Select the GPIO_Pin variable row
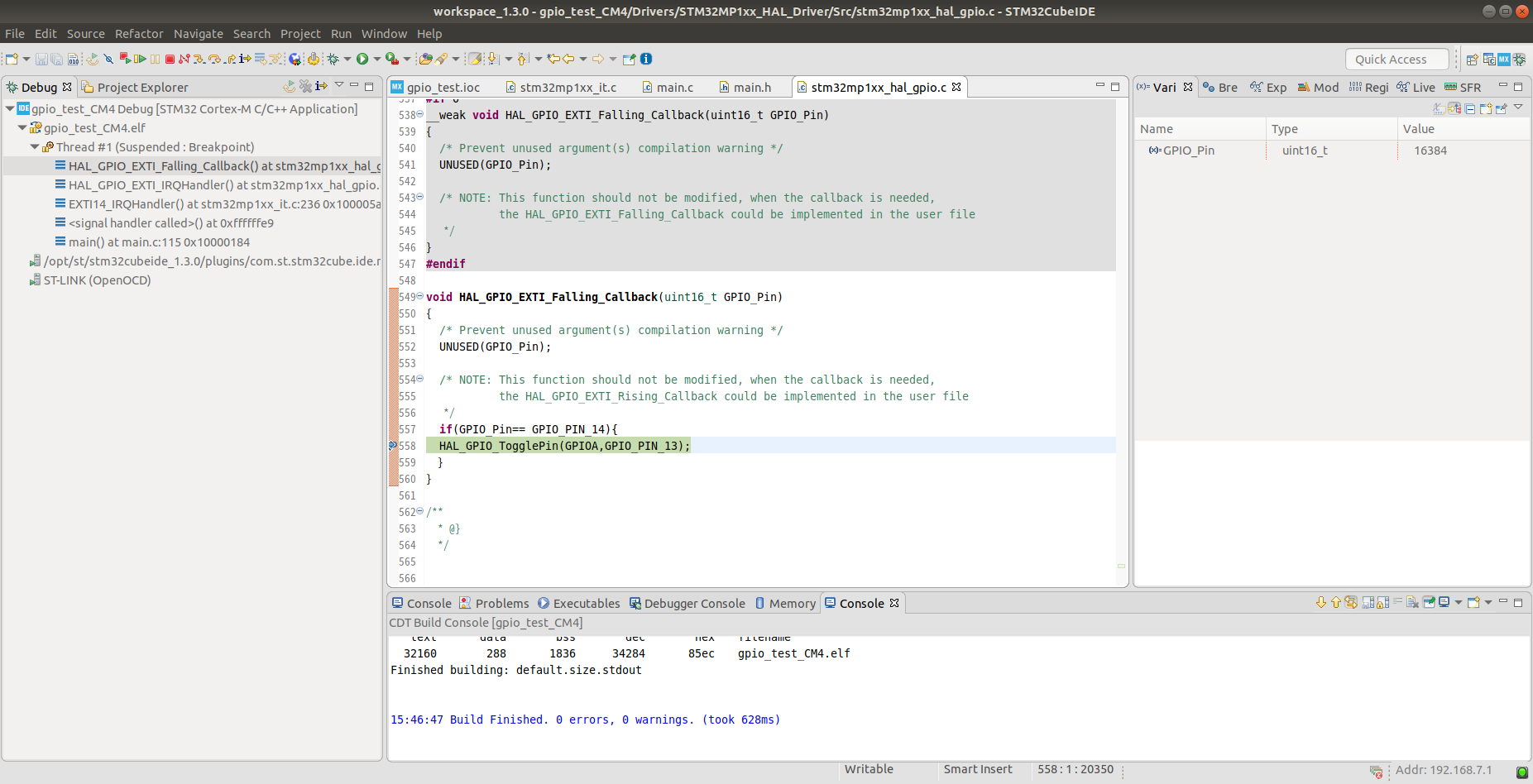The image size is (1533, 784). 1332,151
